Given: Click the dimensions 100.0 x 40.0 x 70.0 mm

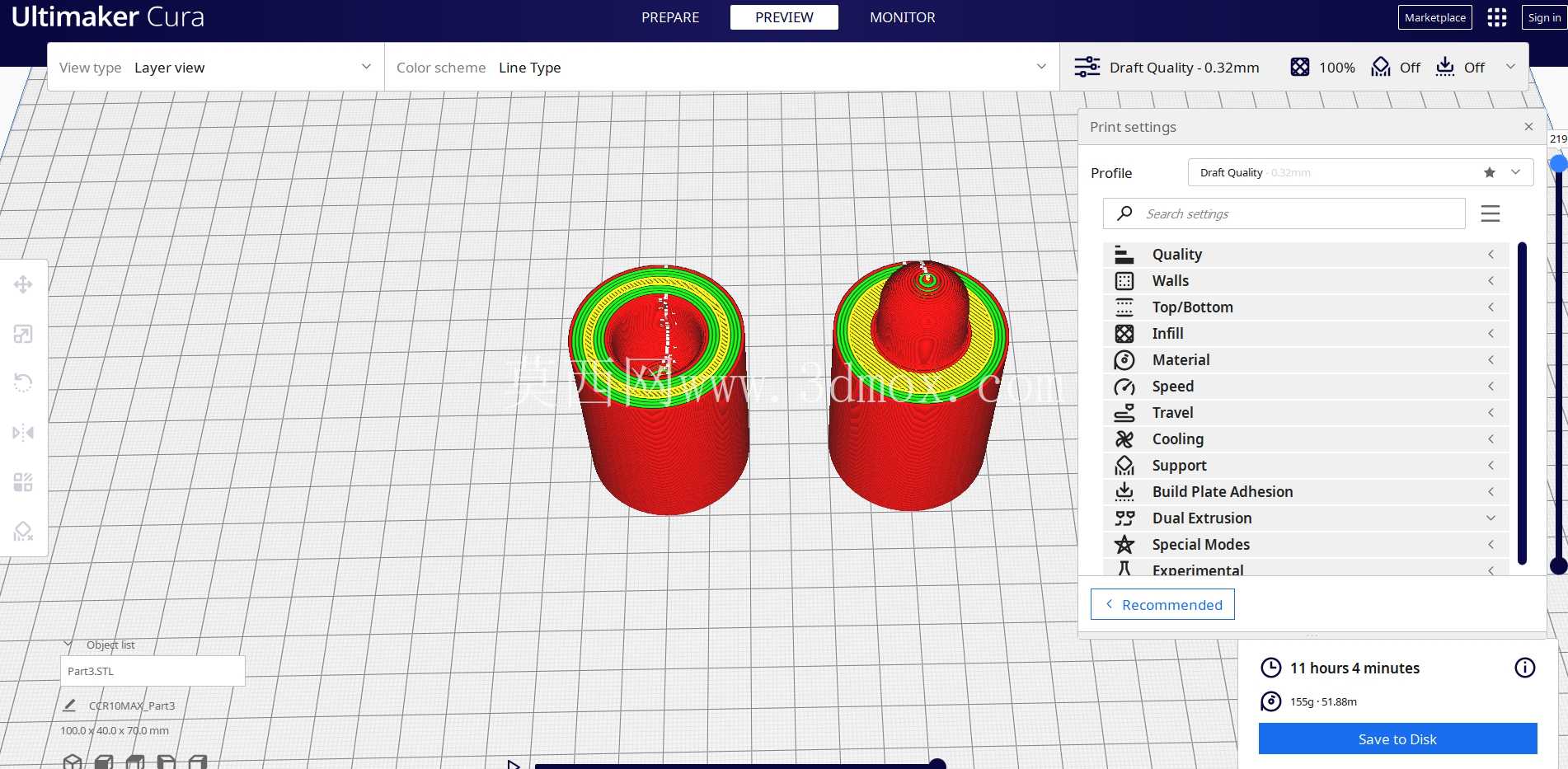Looking at the screenshot, I should pos(115,730).
